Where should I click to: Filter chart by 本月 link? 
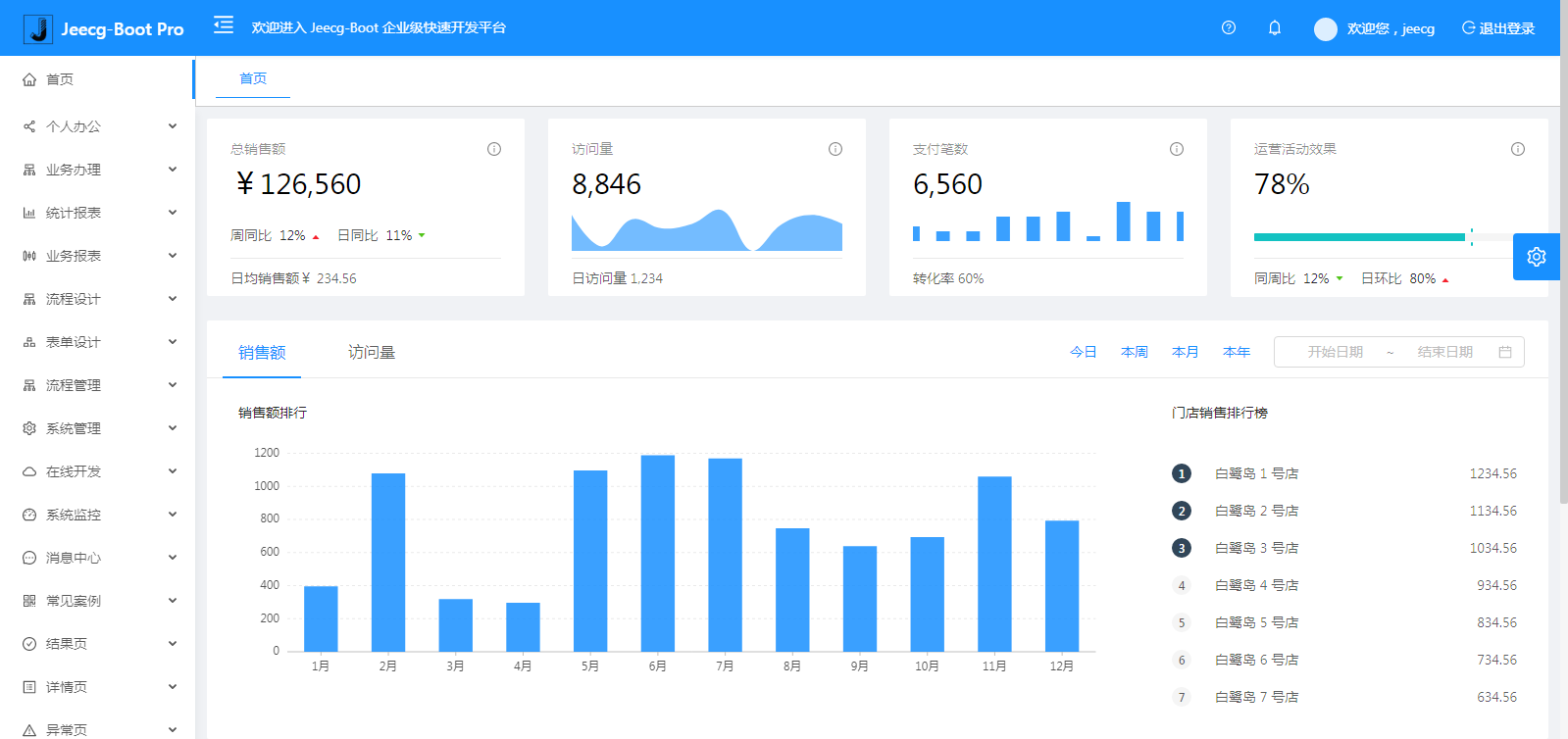(x=1186, y=352)
